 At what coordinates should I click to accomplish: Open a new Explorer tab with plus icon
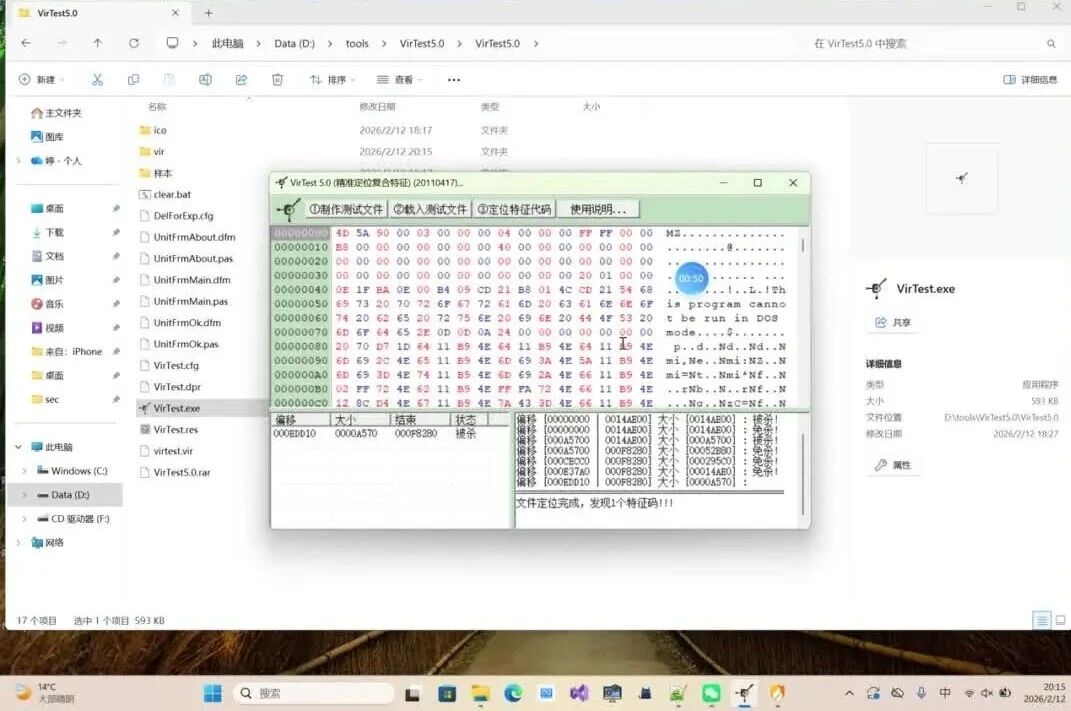point(208,13)
